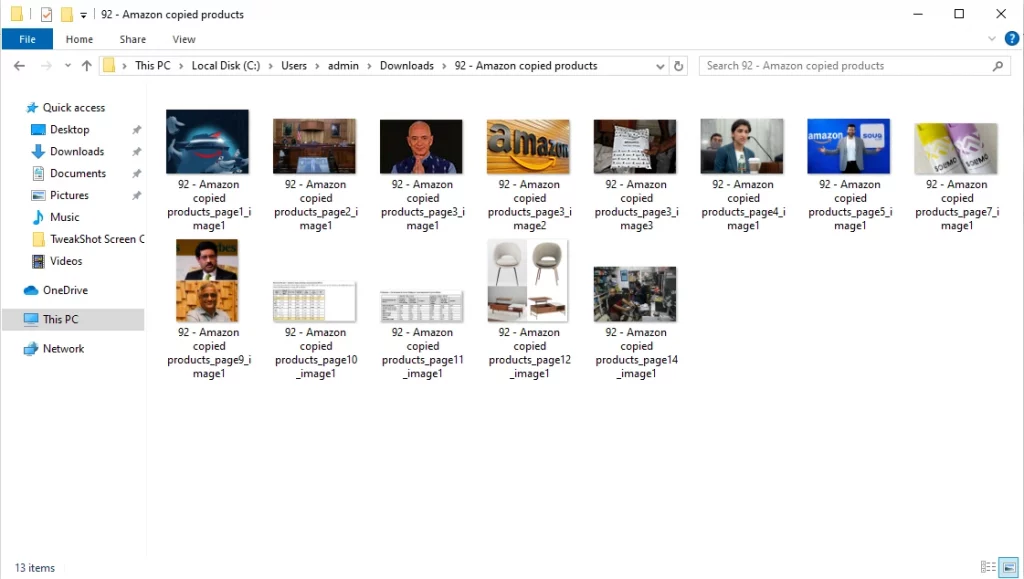Expand the chevron after Users breadcrumb
The width and height of the screenshot is (1024, 579).
click(317, 66)
